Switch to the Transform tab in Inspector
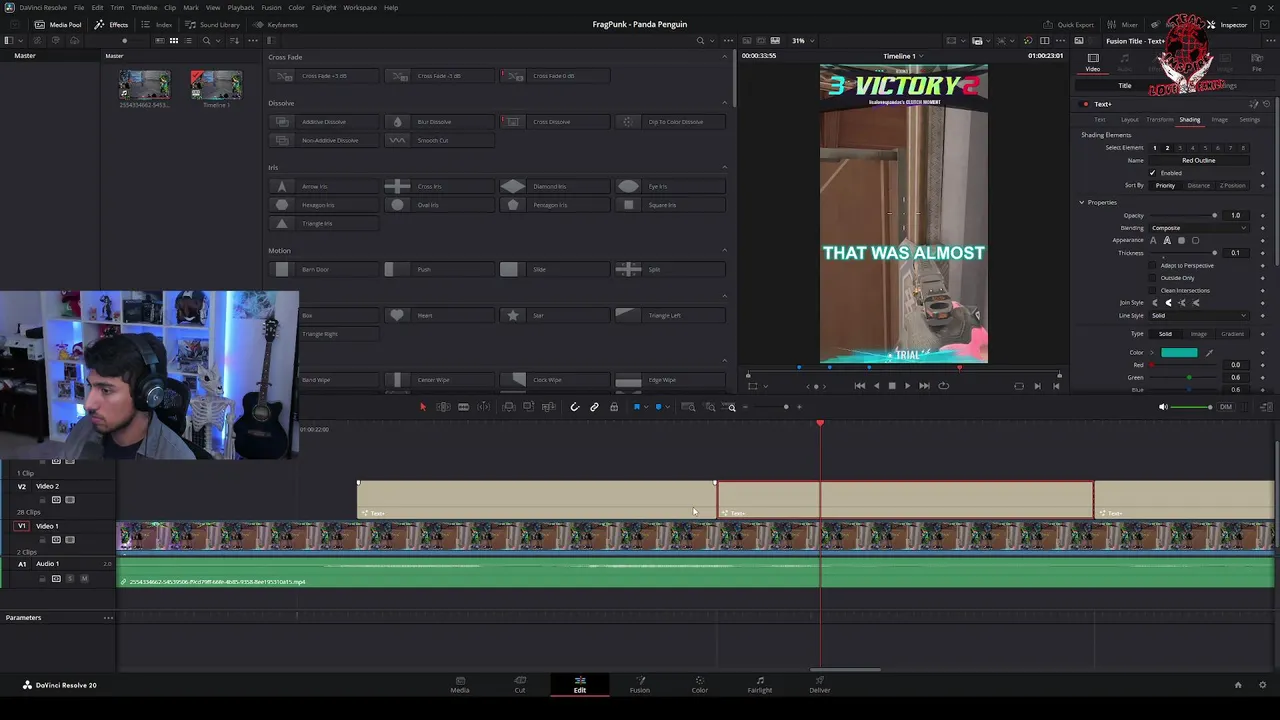The width and height of the screenshot is (1280, 720). coord(1160,120)
